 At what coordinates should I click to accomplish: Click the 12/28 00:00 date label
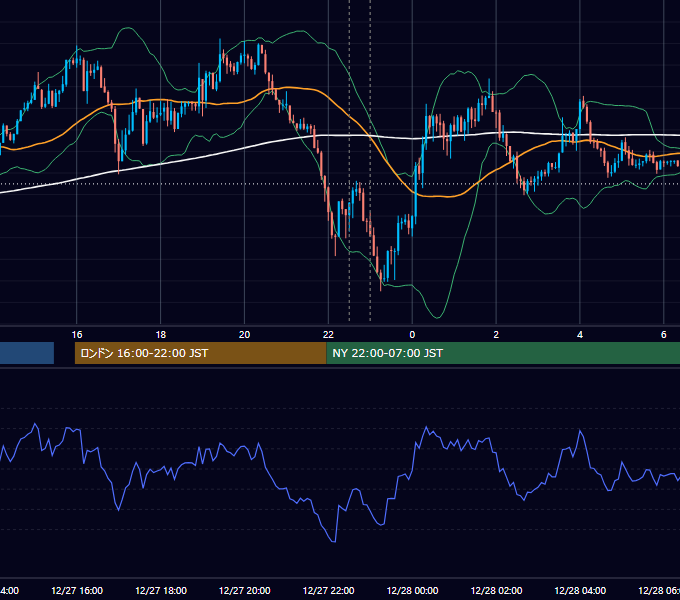click(412, 590)
